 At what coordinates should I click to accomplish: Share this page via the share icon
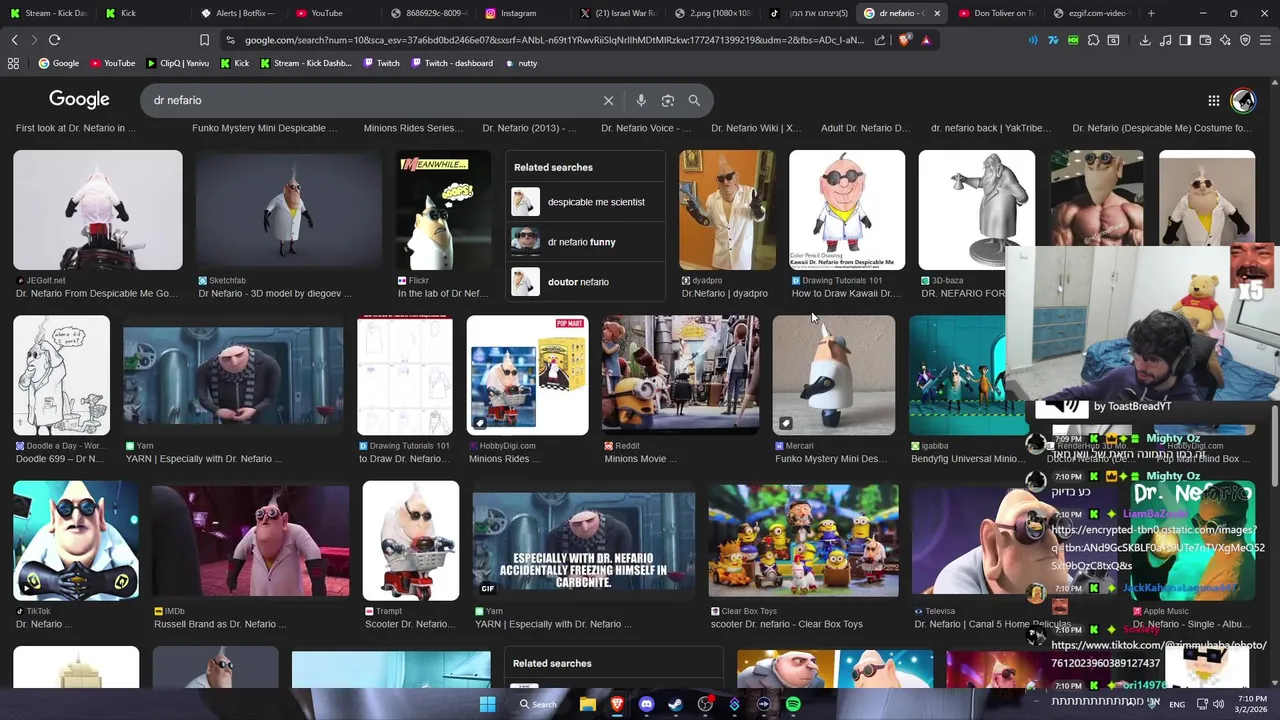coord(880,40)
